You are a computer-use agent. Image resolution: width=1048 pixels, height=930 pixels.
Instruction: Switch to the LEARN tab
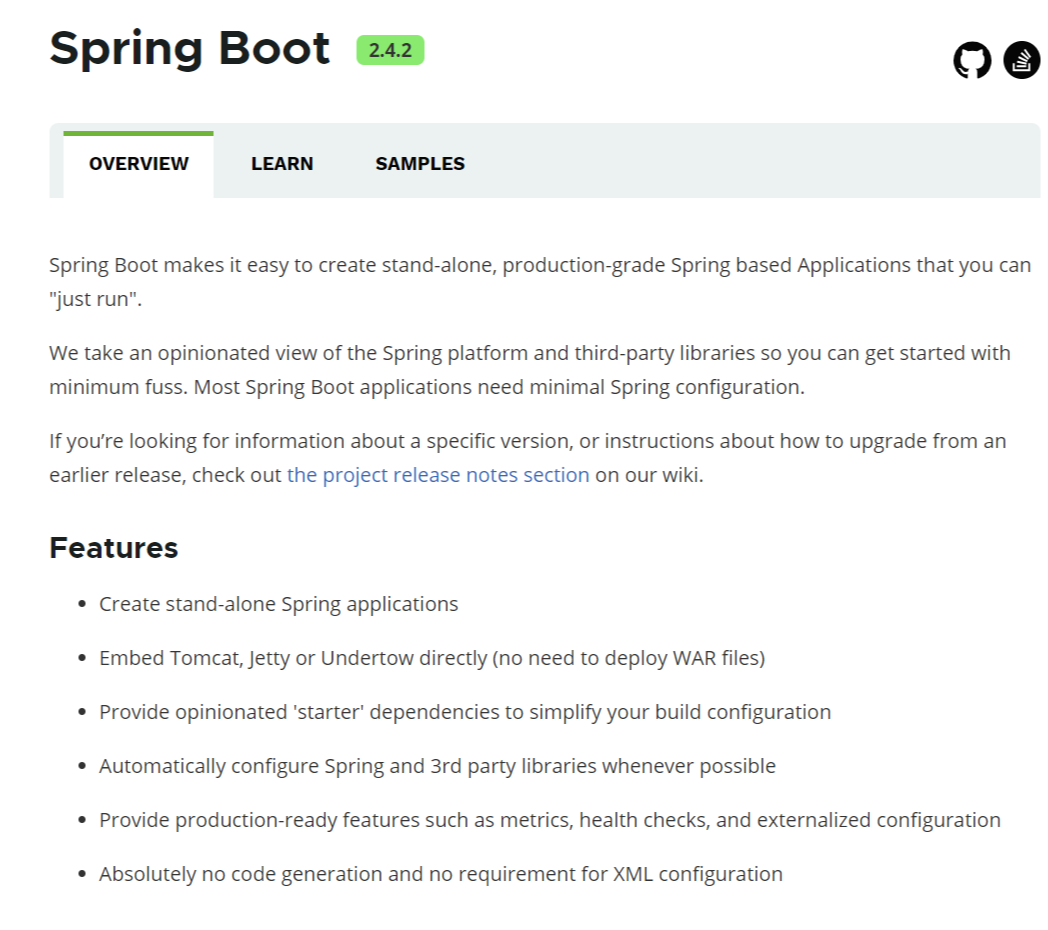pyautogui.click(x=282, y=164)
